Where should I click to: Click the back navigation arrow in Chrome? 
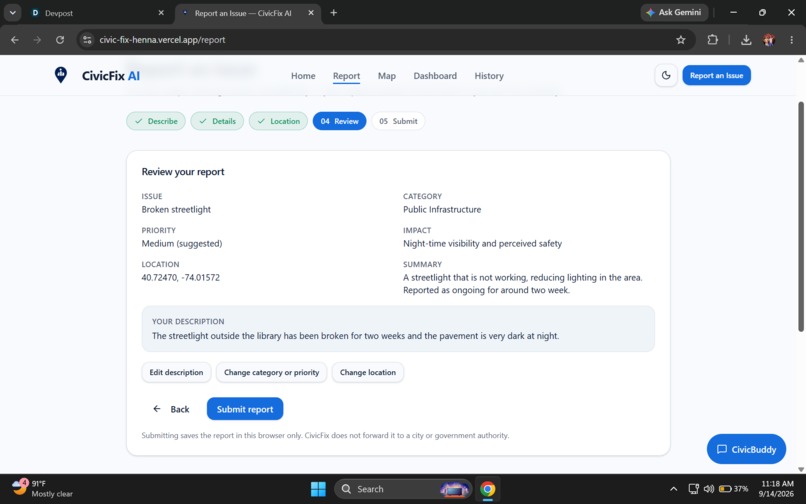pos(15,40)
